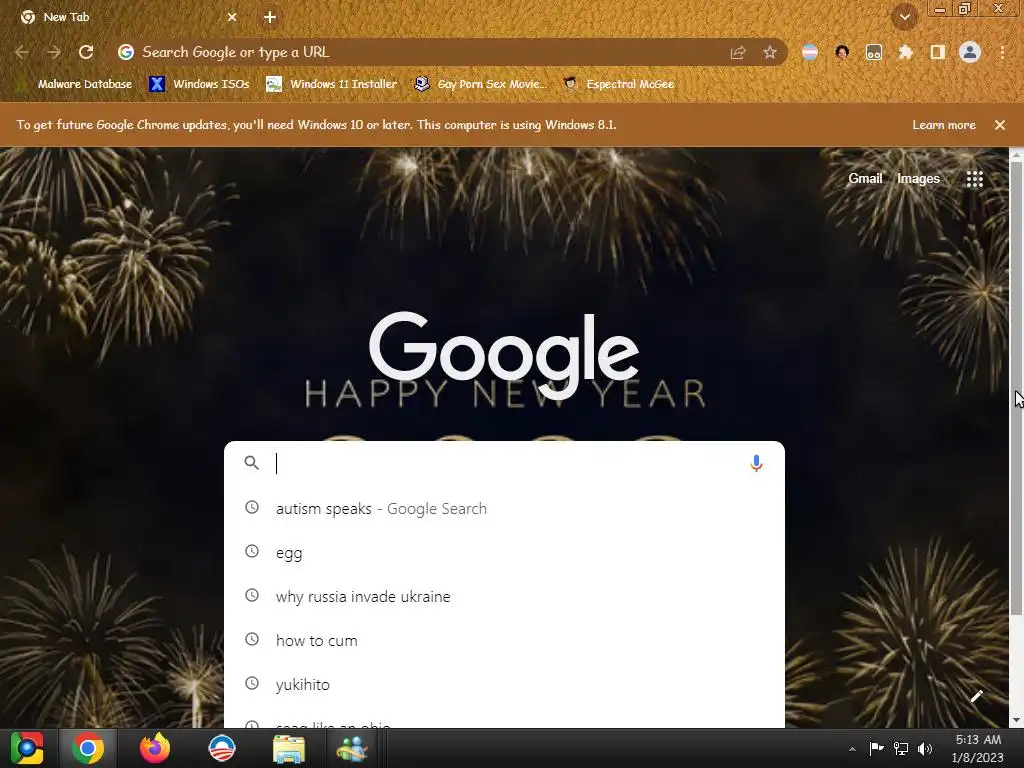This screenshot has width=1024, height=768.
Task: Select 'why russia invade ukraine' suggestion
Action: 504,596
